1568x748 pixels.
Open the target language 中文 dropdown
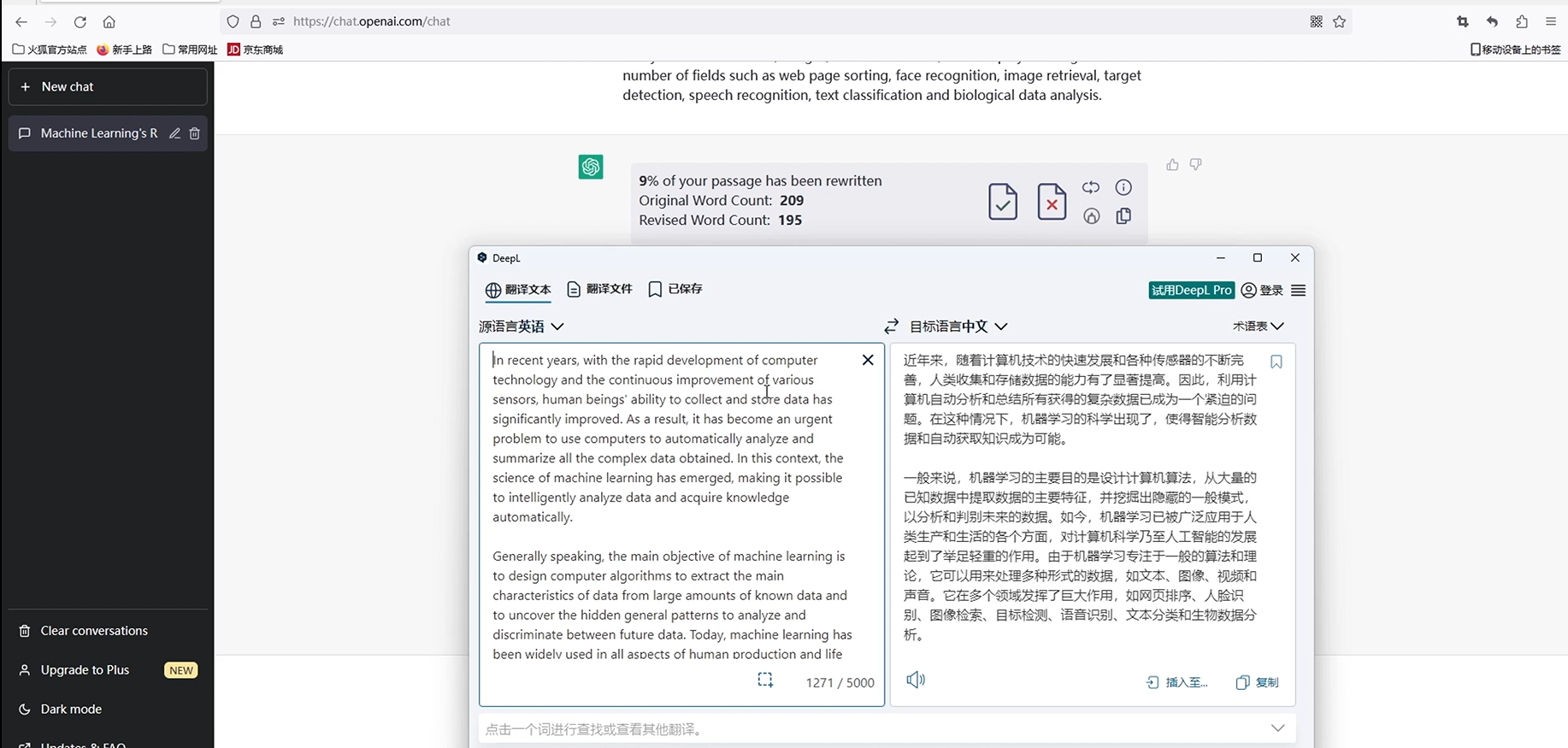958,326
